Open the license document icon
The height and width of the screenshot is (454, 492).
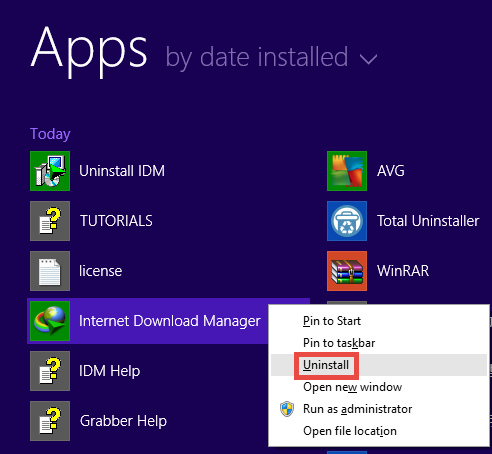click(x=50, y=271)
